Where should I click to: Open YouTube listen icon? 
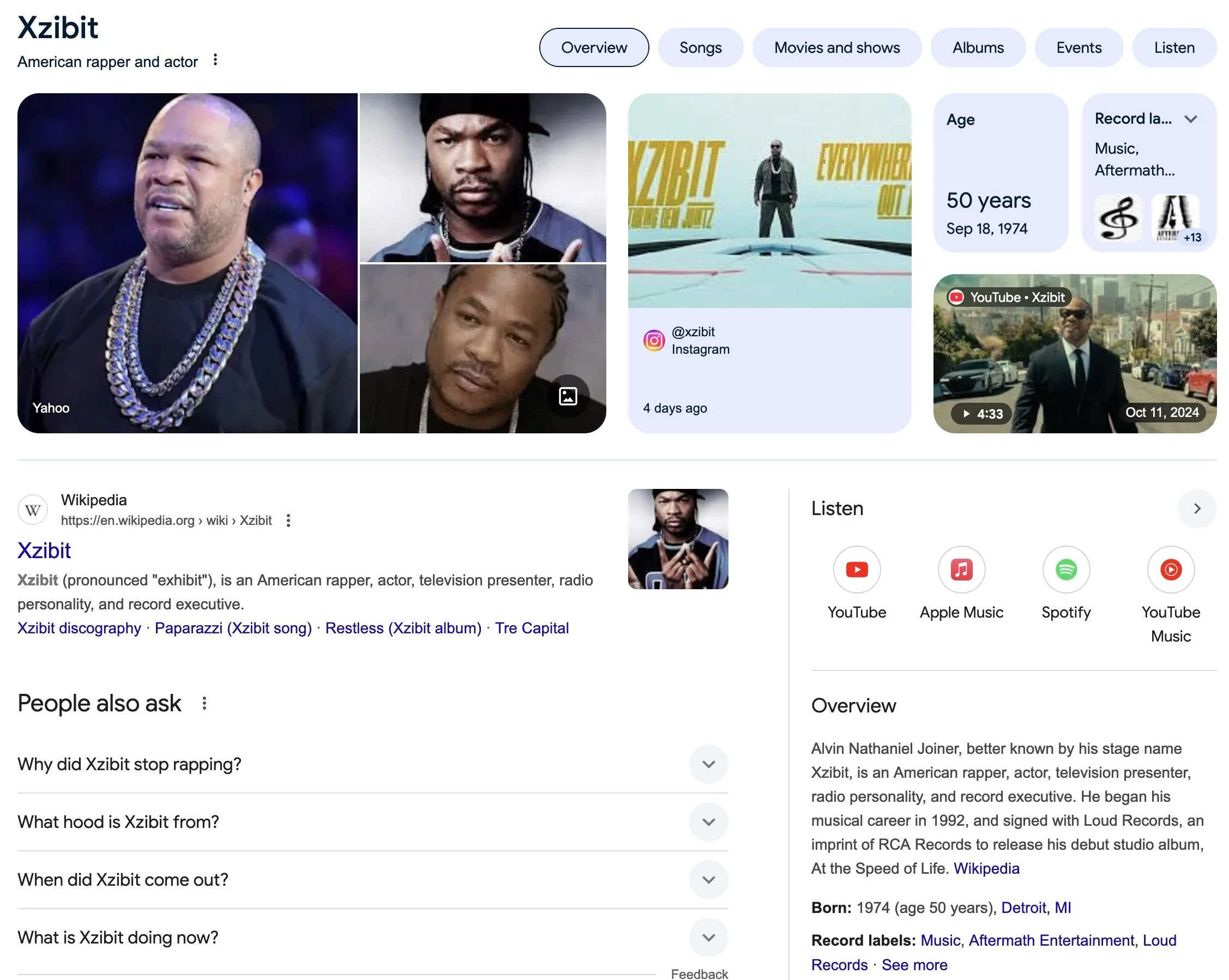856,569
